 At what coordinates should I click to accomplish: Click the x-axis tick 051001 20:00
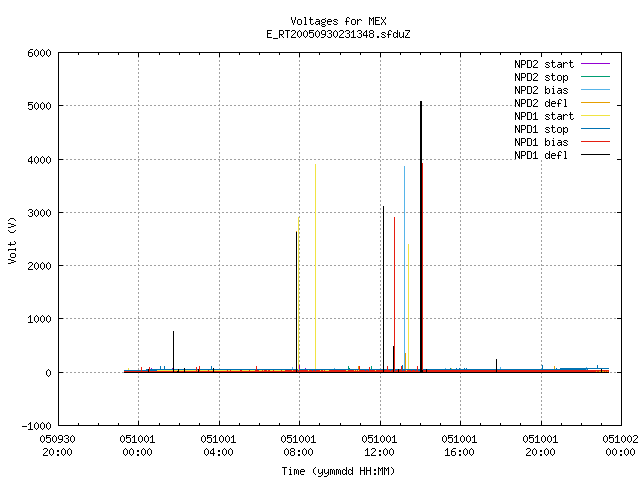pos(540,446)
